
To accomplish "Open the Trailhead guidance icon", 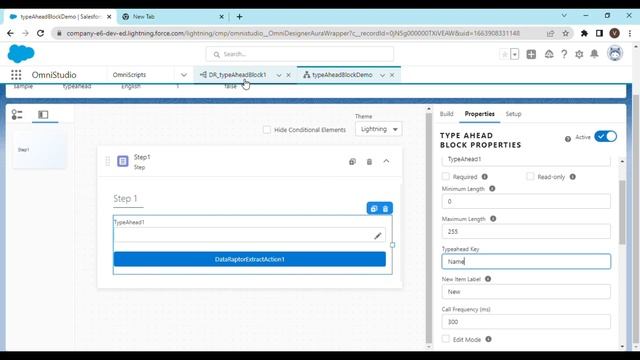I will point(549,54).
